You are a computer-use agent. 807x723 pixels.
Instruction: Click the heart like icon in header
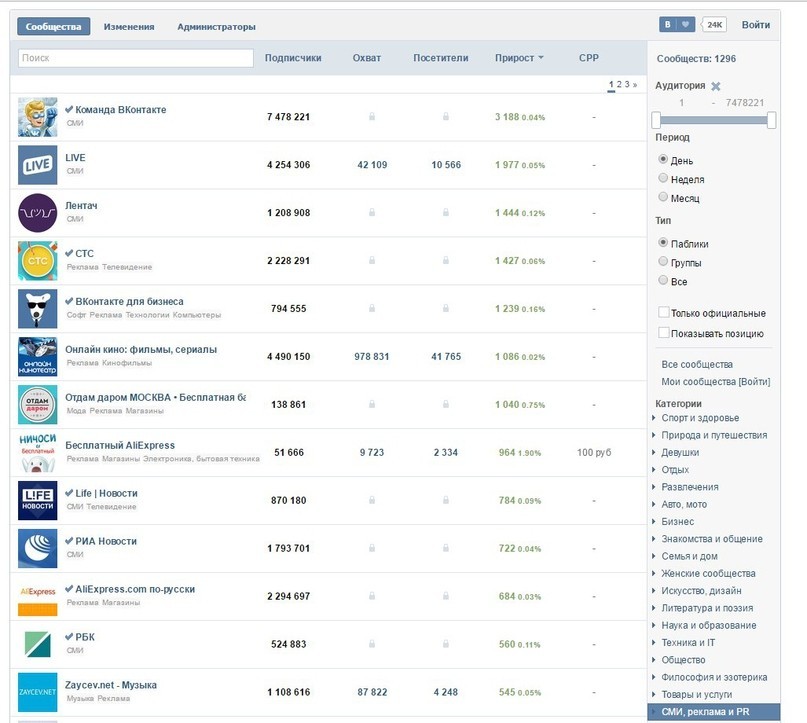[686, 25]
